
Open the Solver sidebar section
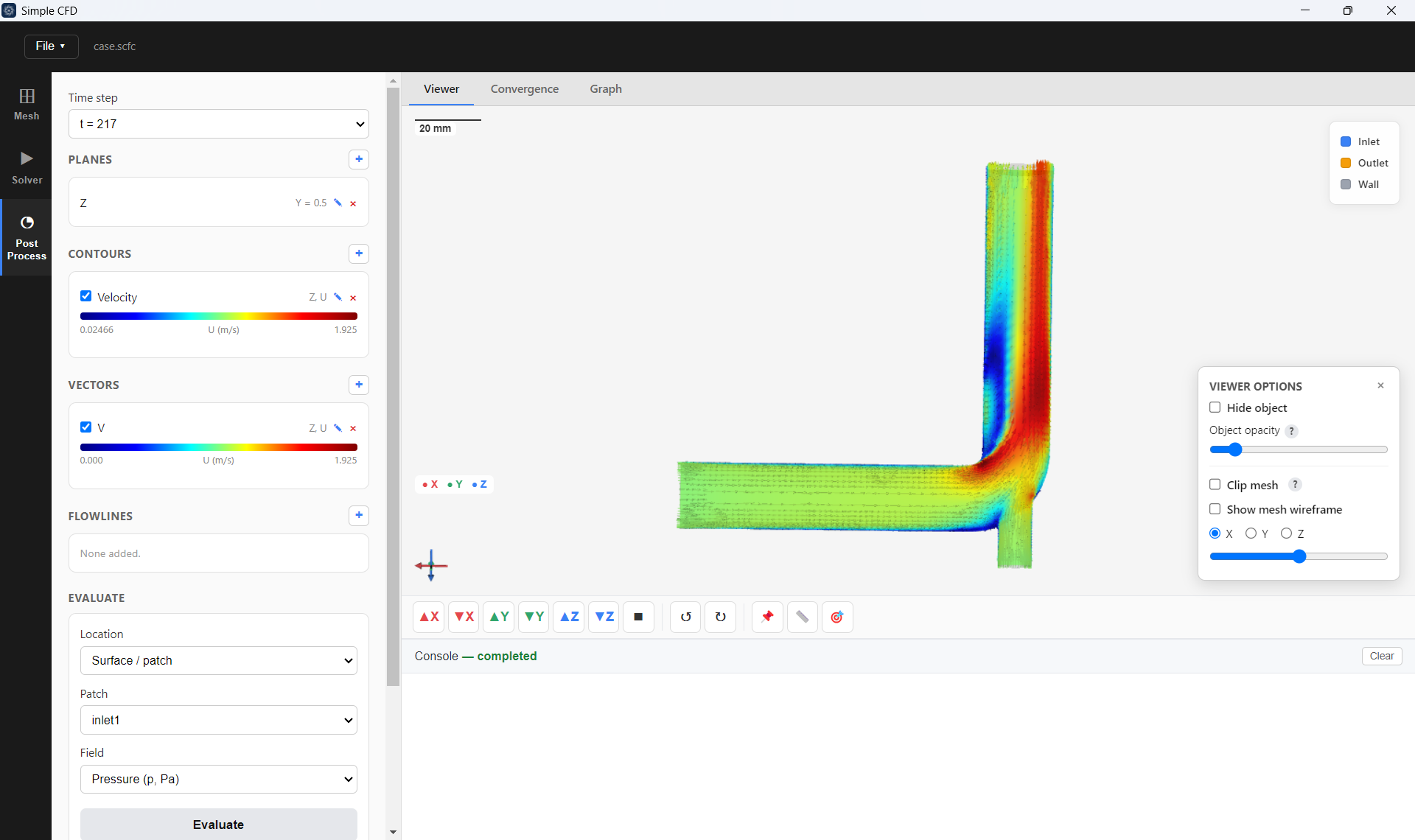coord(27,168)
